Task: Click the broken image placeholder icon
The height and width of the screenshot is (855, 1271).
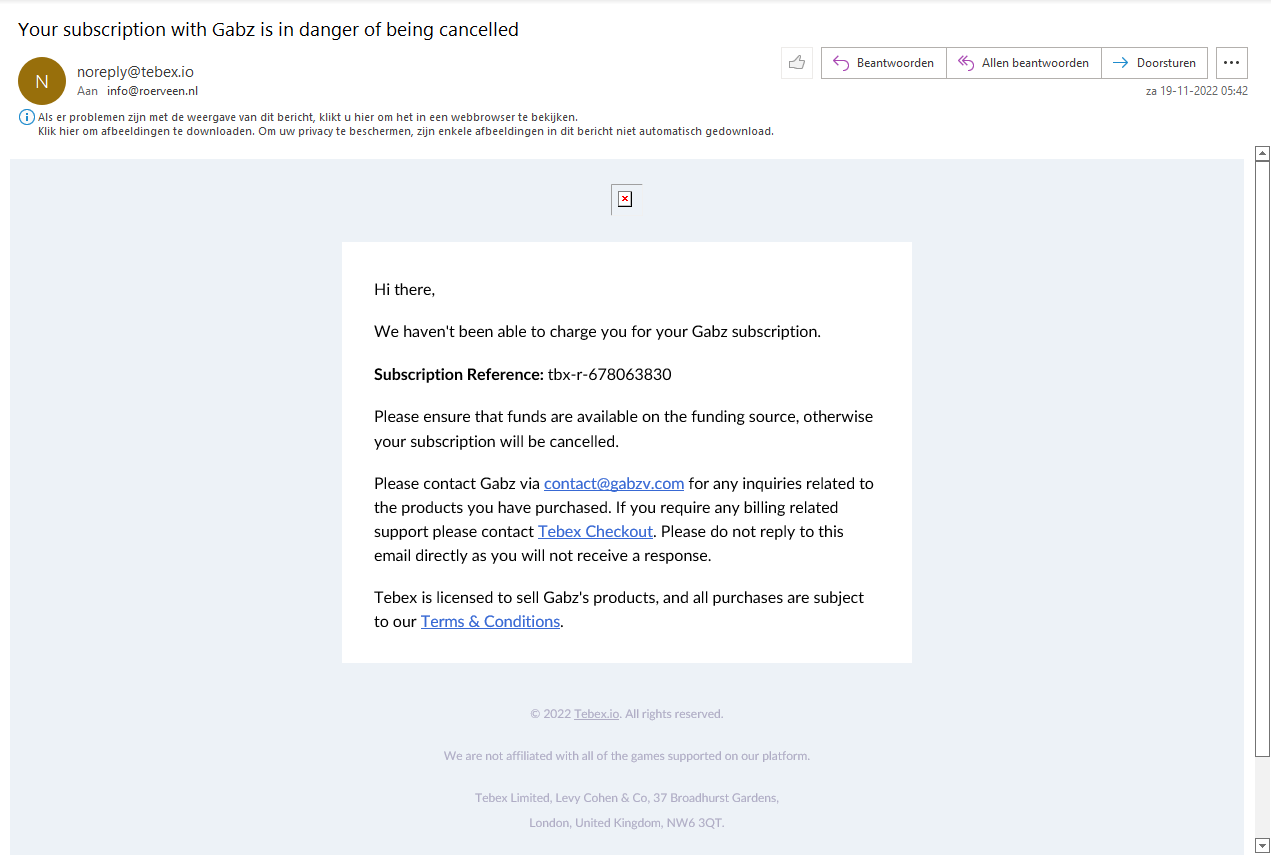Action: (x=625, y=199)
